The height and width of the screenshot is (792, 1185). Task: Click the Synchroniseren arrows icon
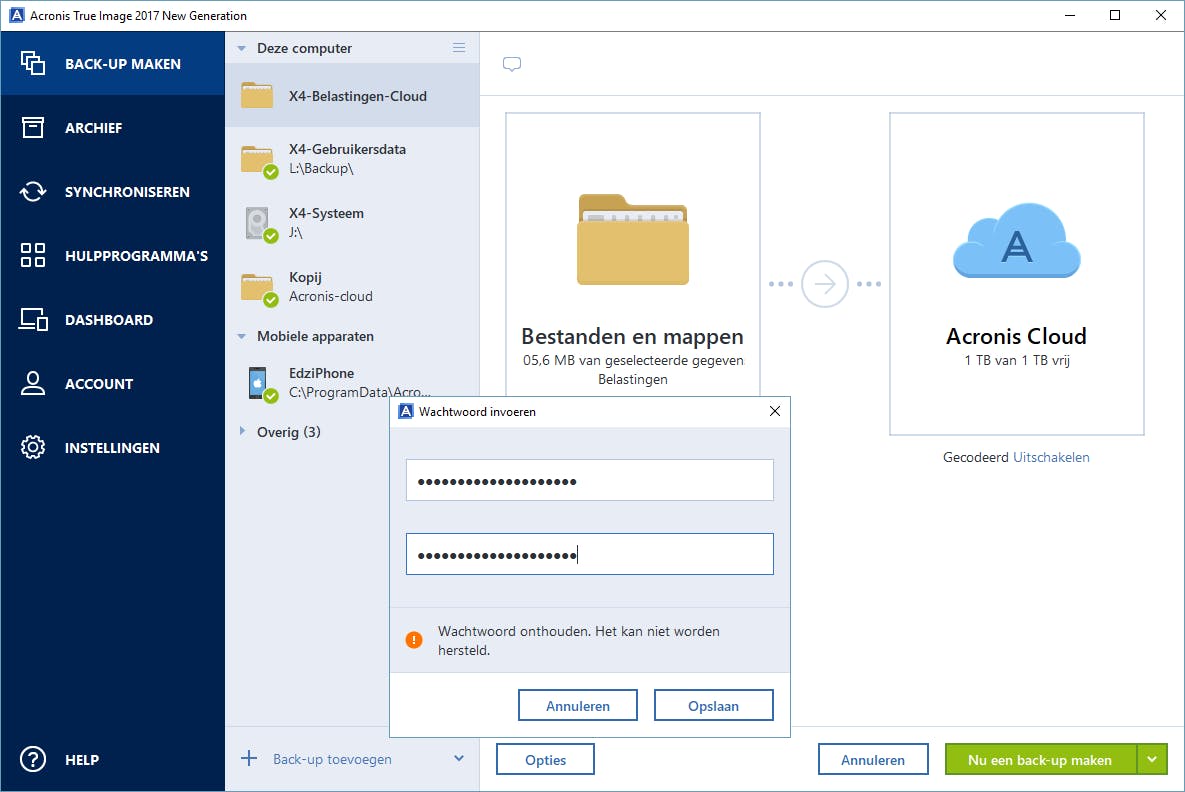pos(32,191)
